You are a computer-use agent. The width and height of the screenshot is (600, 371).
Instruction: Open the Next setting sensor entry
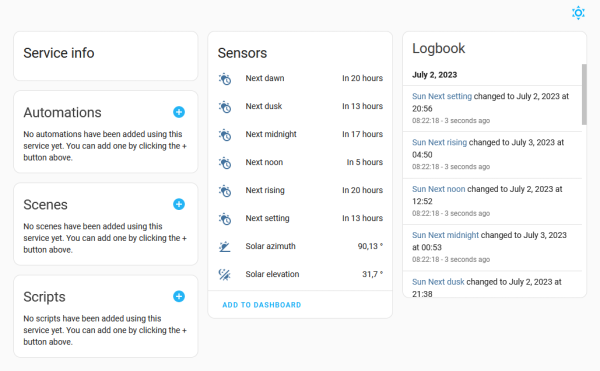[300, 218]
